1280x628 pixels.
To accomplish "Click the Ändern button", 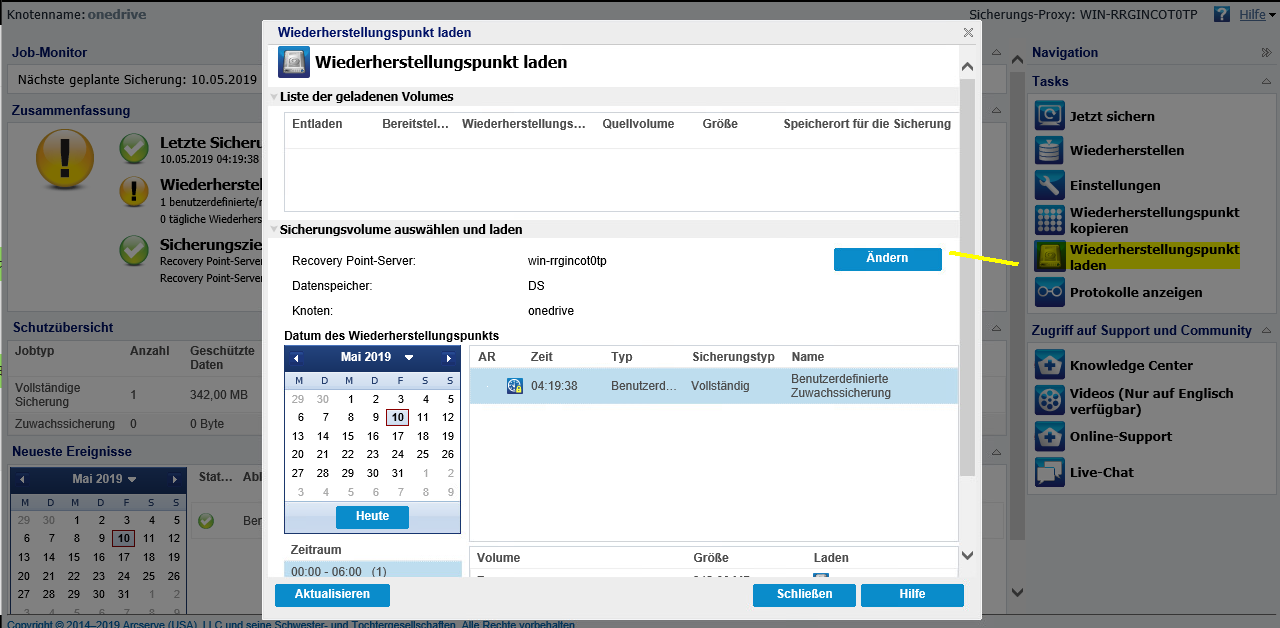I will (x=888, y=259).
